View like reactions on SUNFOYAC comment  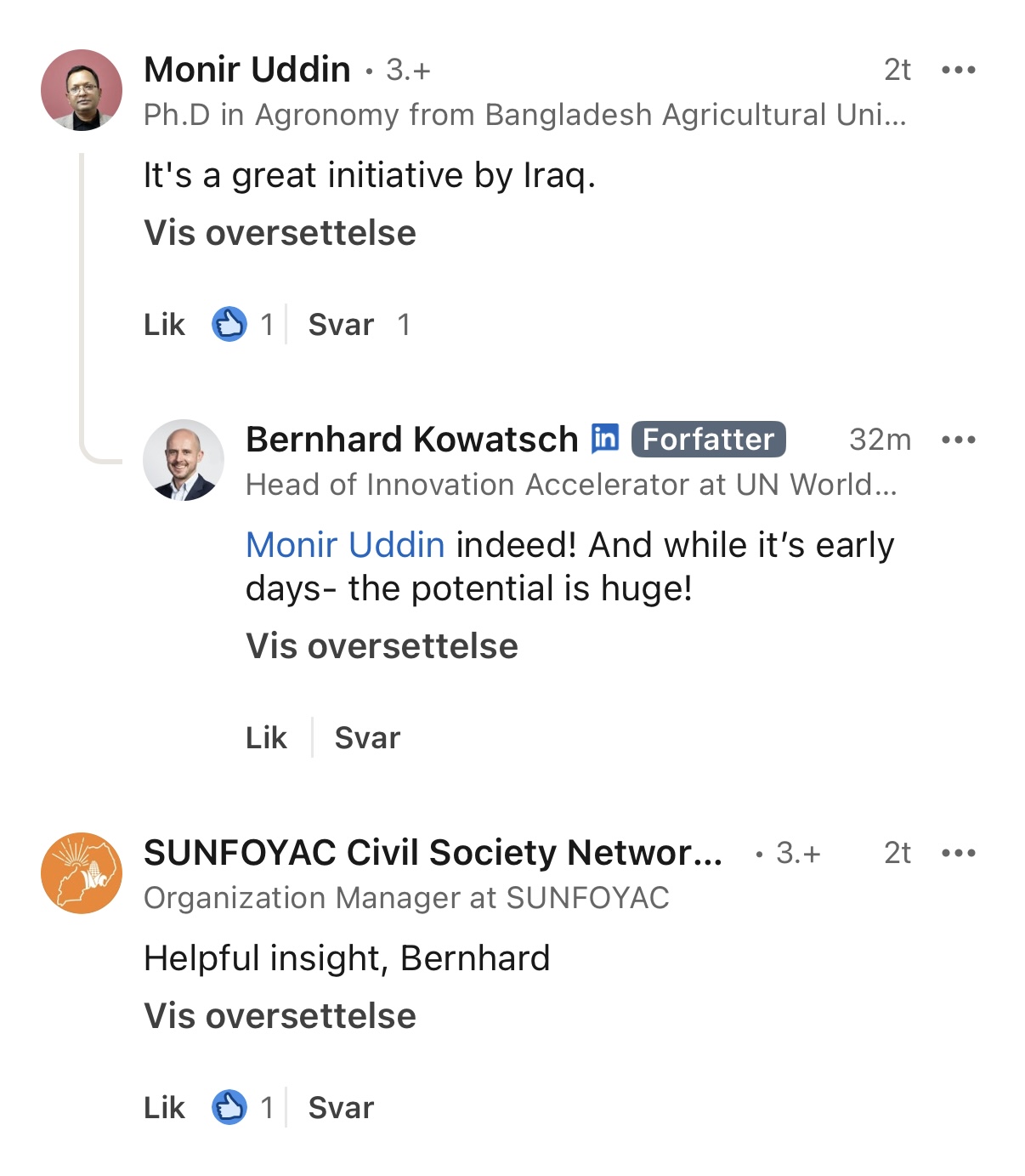point(242,1107)
